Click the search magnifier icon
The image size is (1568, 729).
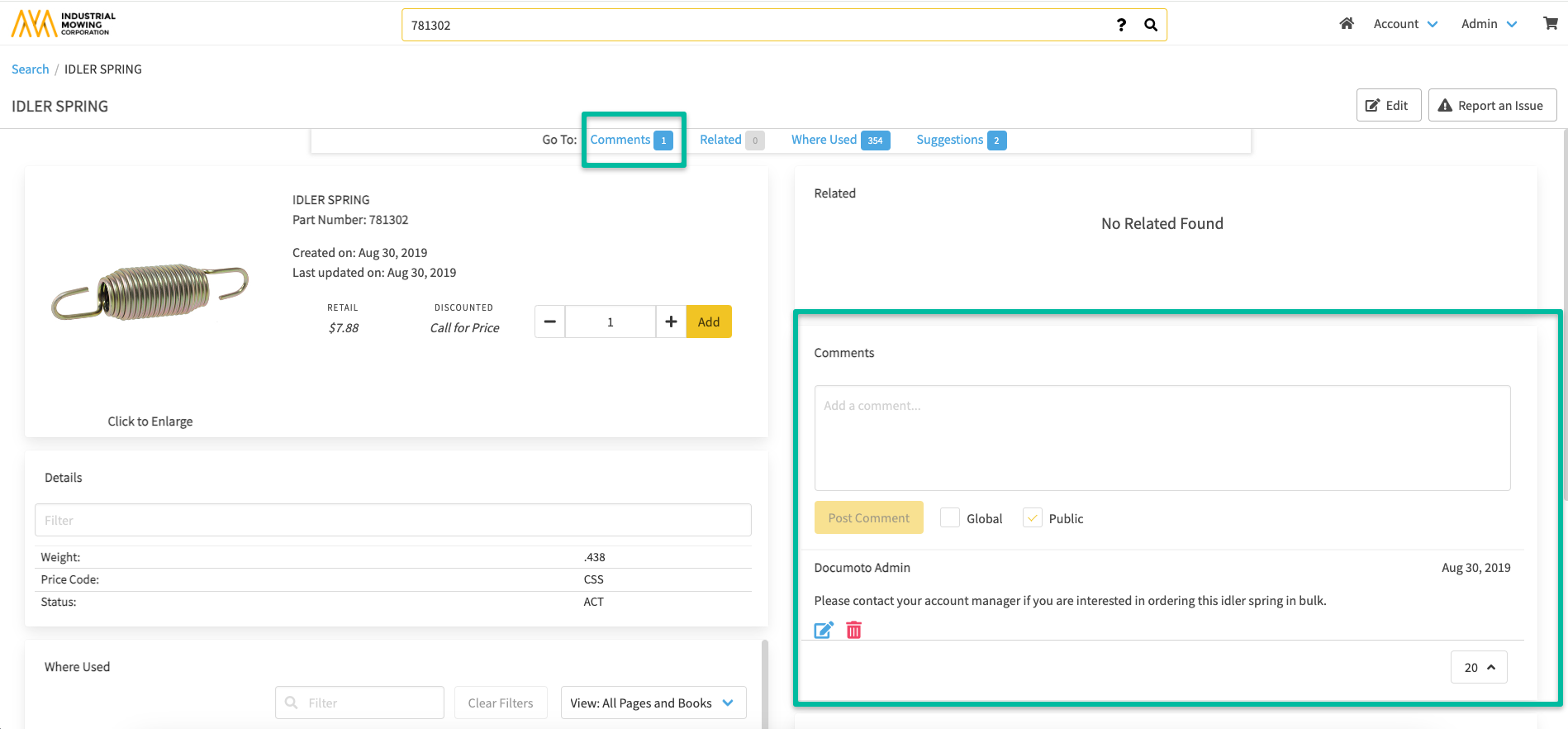[x=1150, y=25]
